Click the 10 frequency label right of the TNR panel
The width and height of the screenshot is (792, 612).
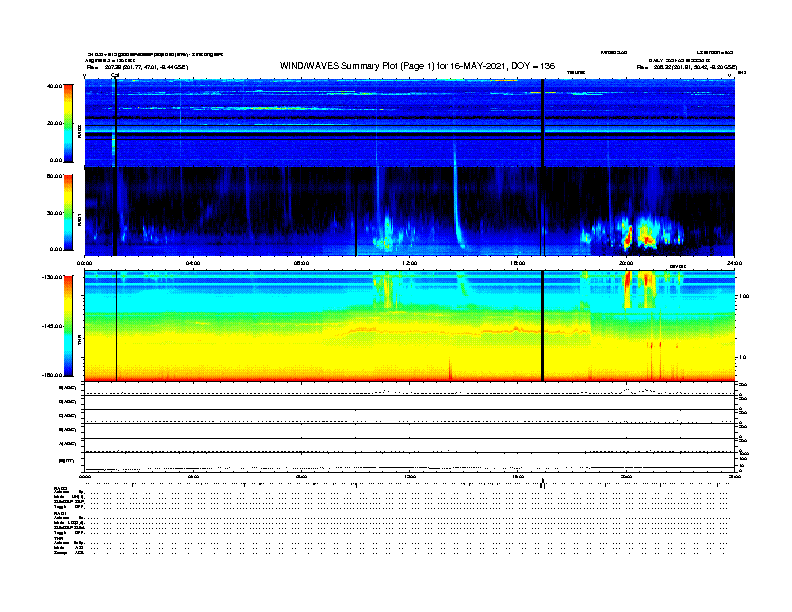pyautogui.click(x=743, y=357)
